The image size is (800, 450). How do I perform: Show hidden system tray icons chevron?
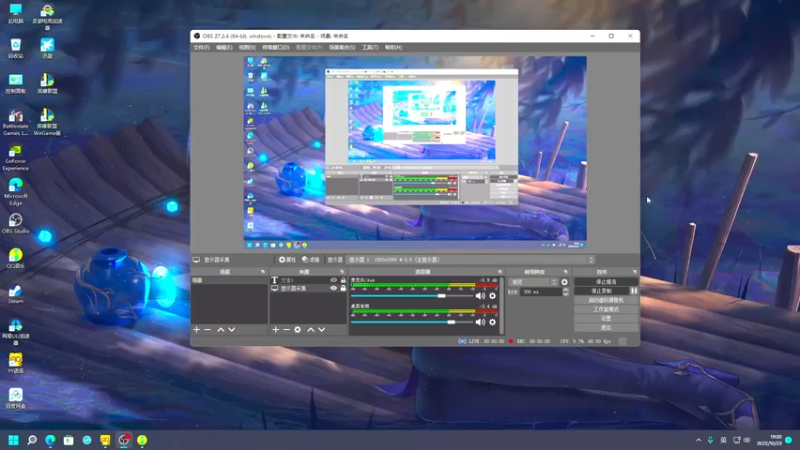click(x=698, y=440)
